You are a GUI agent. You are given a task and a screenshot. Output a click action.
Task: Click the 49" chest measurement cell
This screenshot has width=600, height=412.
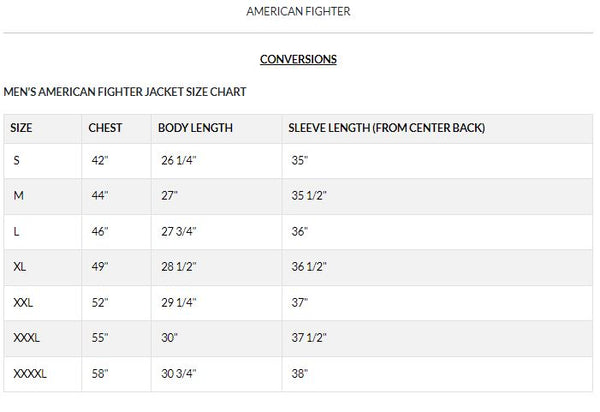[x=99, y=267]
